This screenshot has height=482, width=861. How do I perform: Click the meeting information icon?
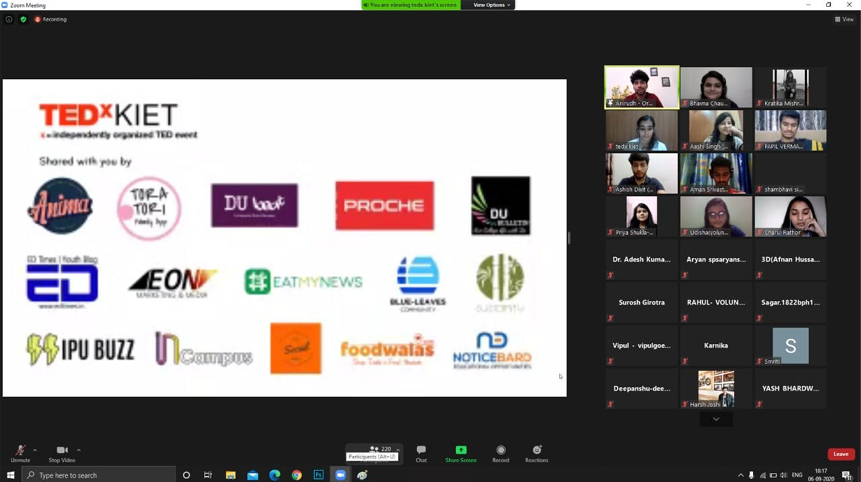coord(9,19)
